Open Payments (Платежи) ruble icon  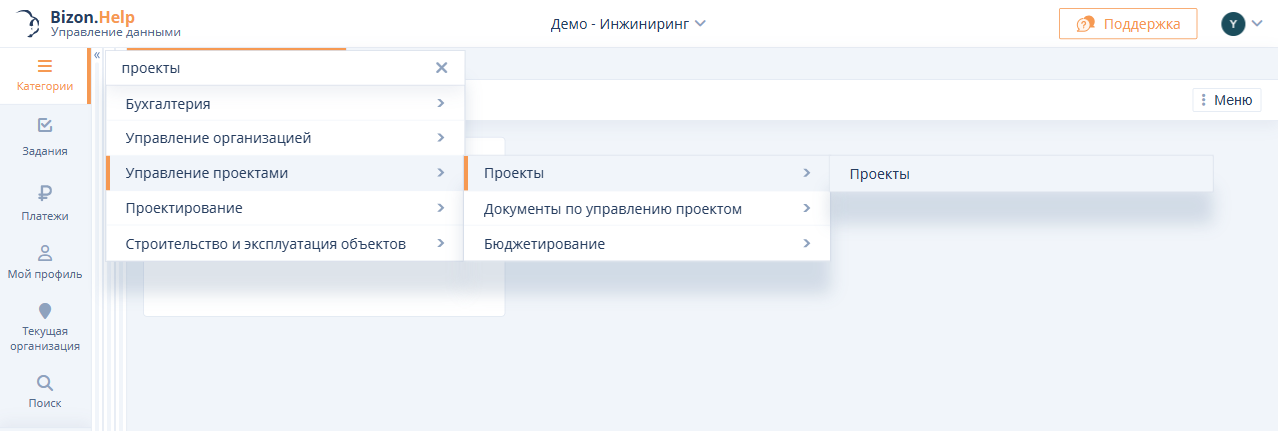click(x=45, y=193)
